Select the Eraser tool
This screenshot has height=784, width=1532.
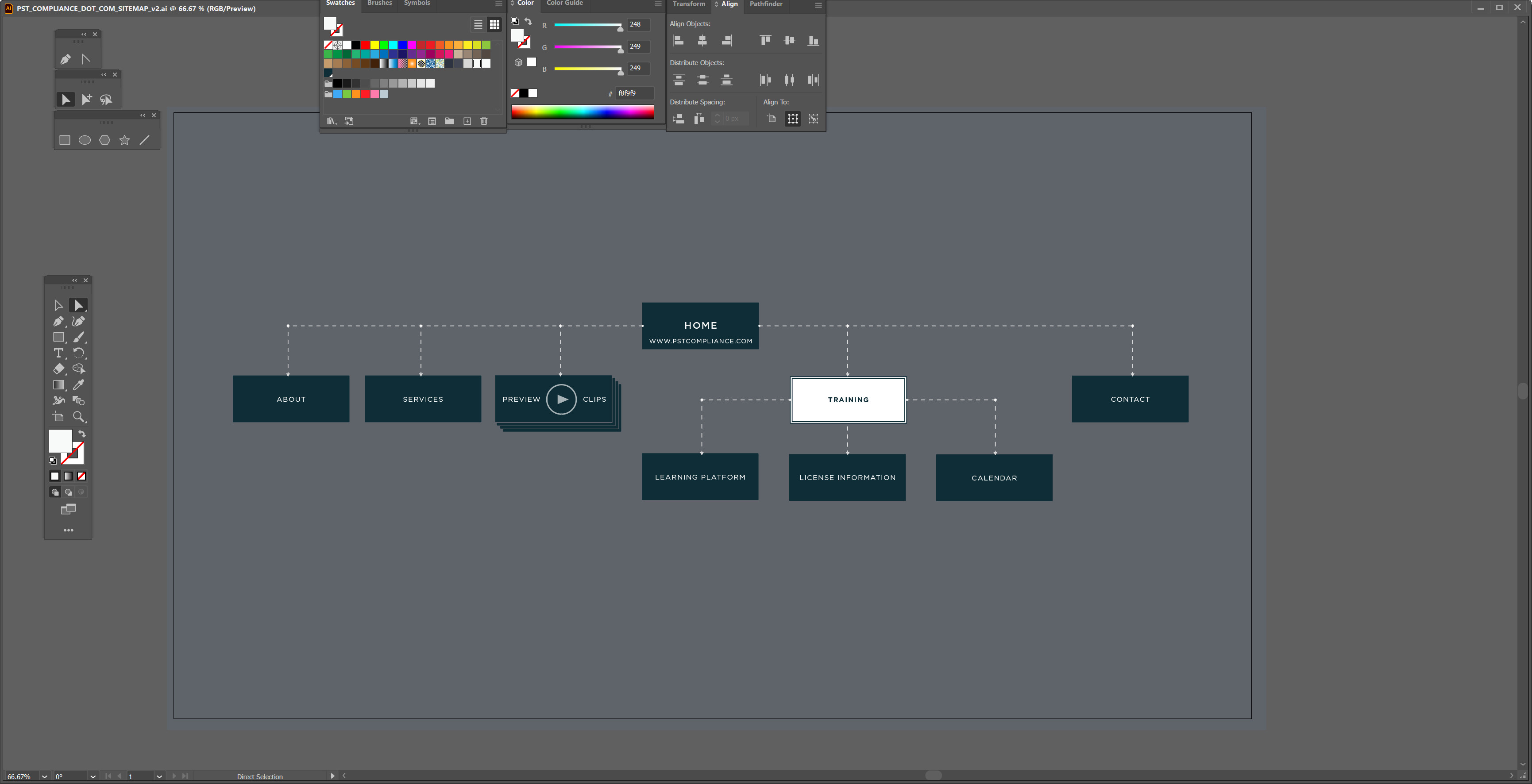[58, 369]
